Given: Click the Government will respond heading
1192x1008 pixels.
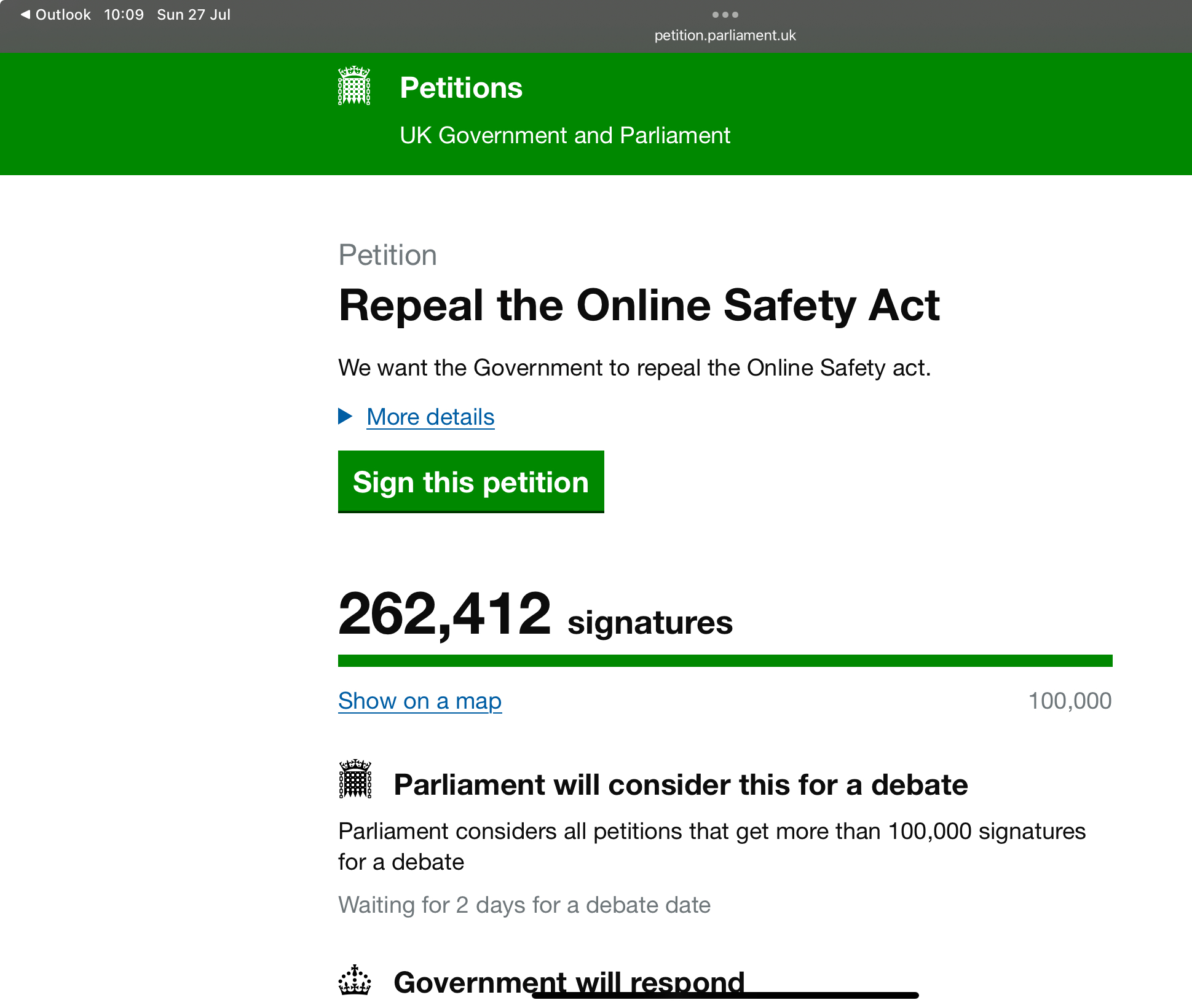Looking at the screenshot, I should [569, 982].
